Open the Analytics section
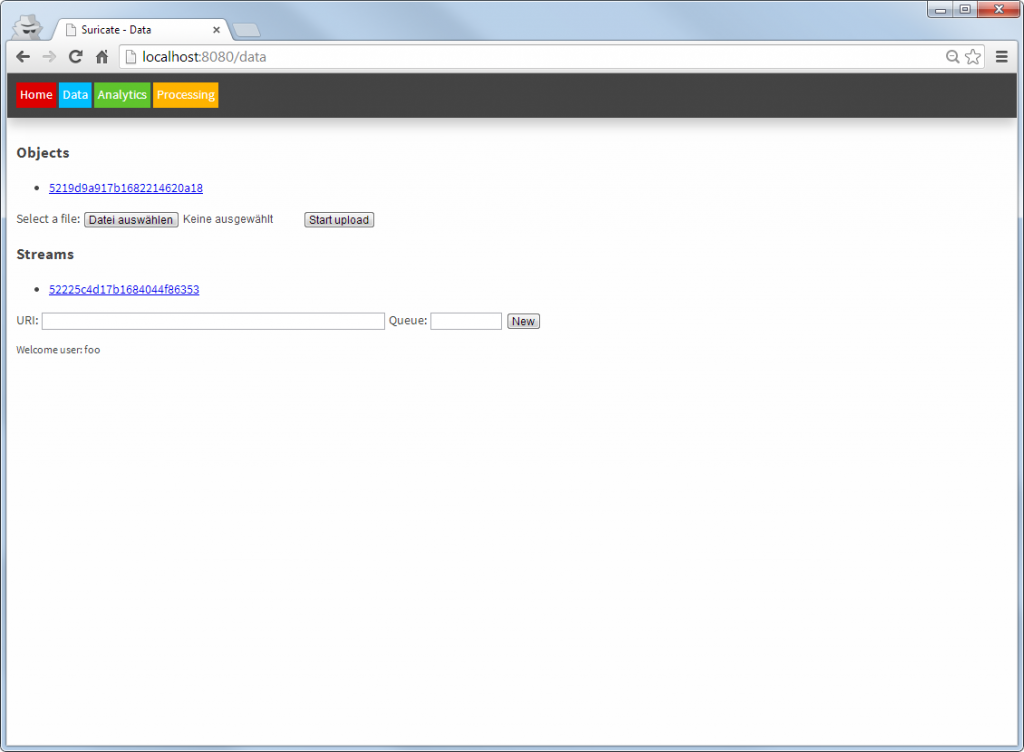The width and height of the screenshot is (1024, 752). 122,95
